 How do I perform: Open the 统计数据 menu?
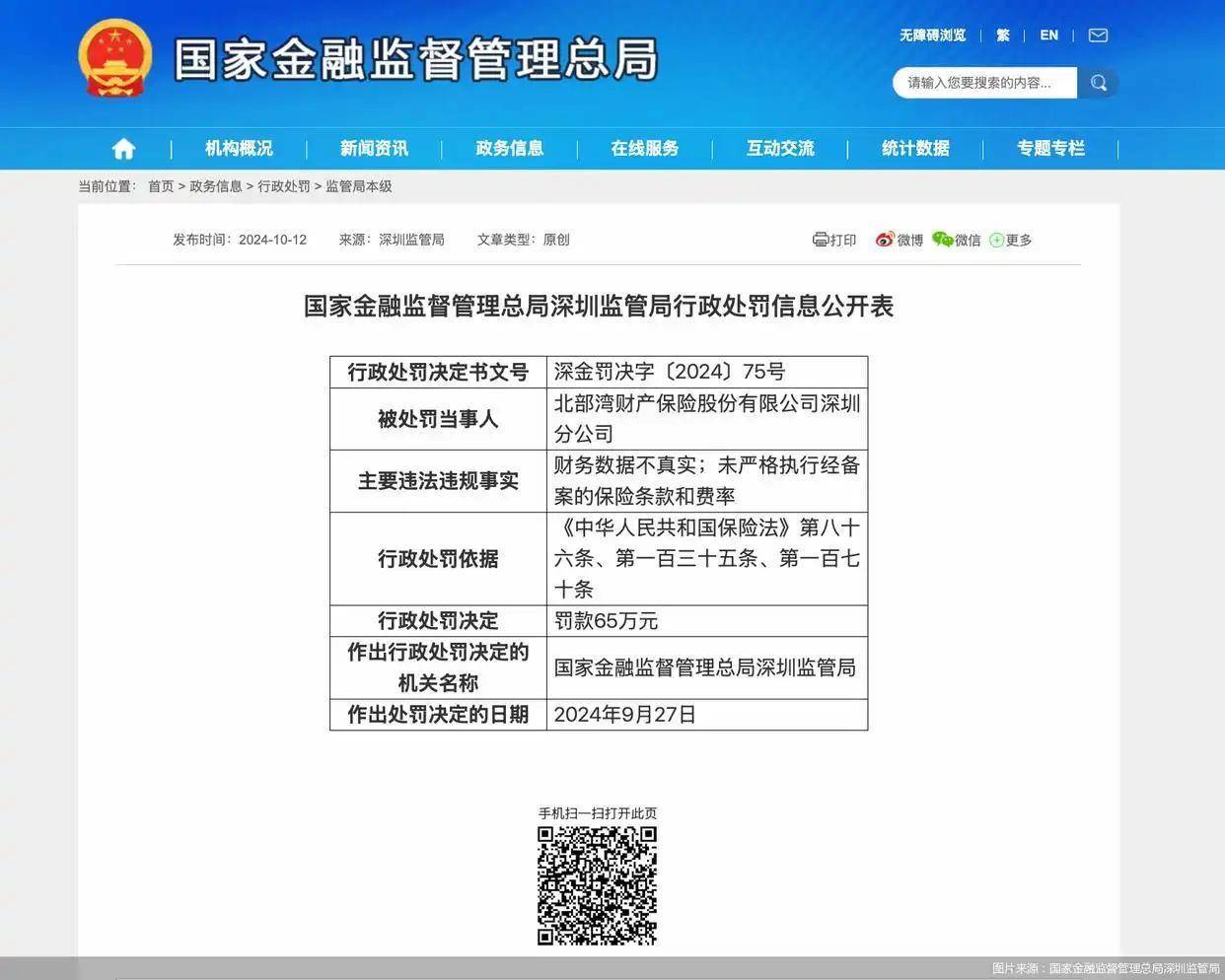point(915,149)
